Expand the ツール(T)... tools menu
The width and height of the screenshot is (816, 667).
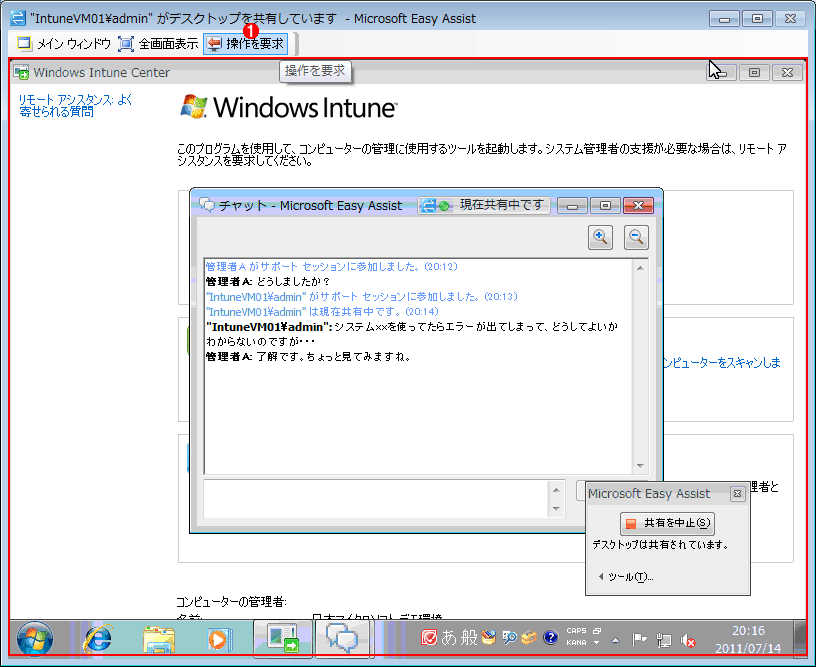[x=626, y=576]
